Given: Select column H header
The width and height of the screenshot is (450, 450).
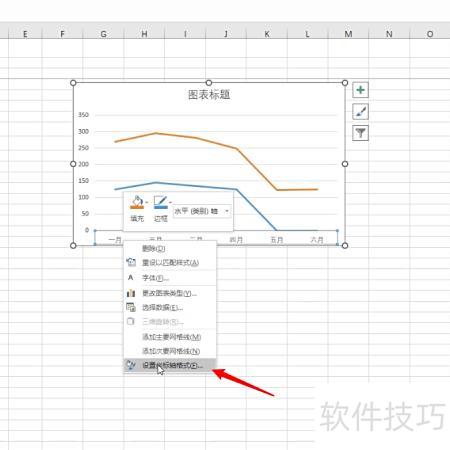Looking at the screenshot, I should pyautogui.click(x=144, y=34).
